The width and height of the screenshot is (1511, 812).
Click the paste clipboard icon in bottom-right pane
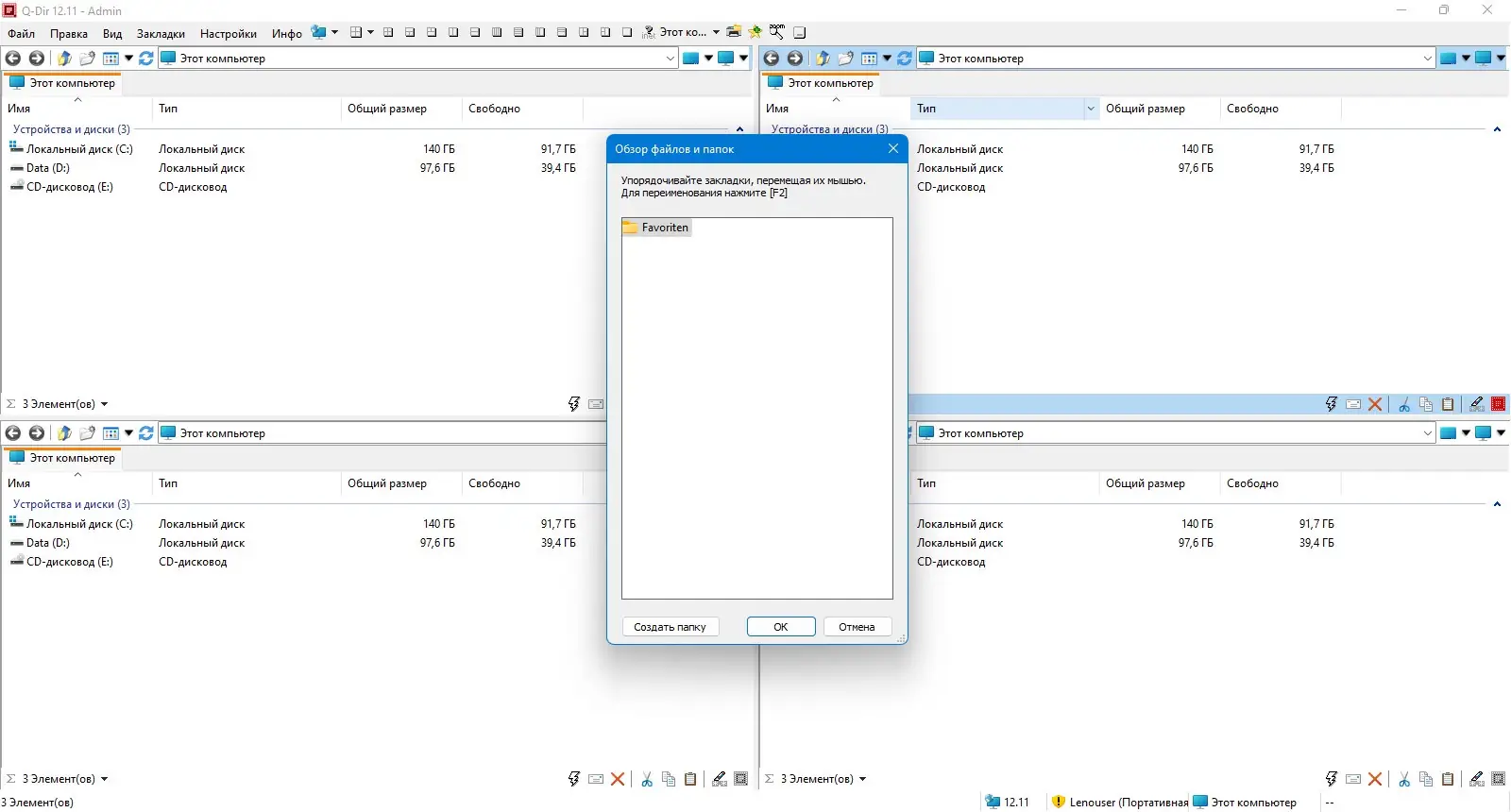click(x=1448, y=779)
